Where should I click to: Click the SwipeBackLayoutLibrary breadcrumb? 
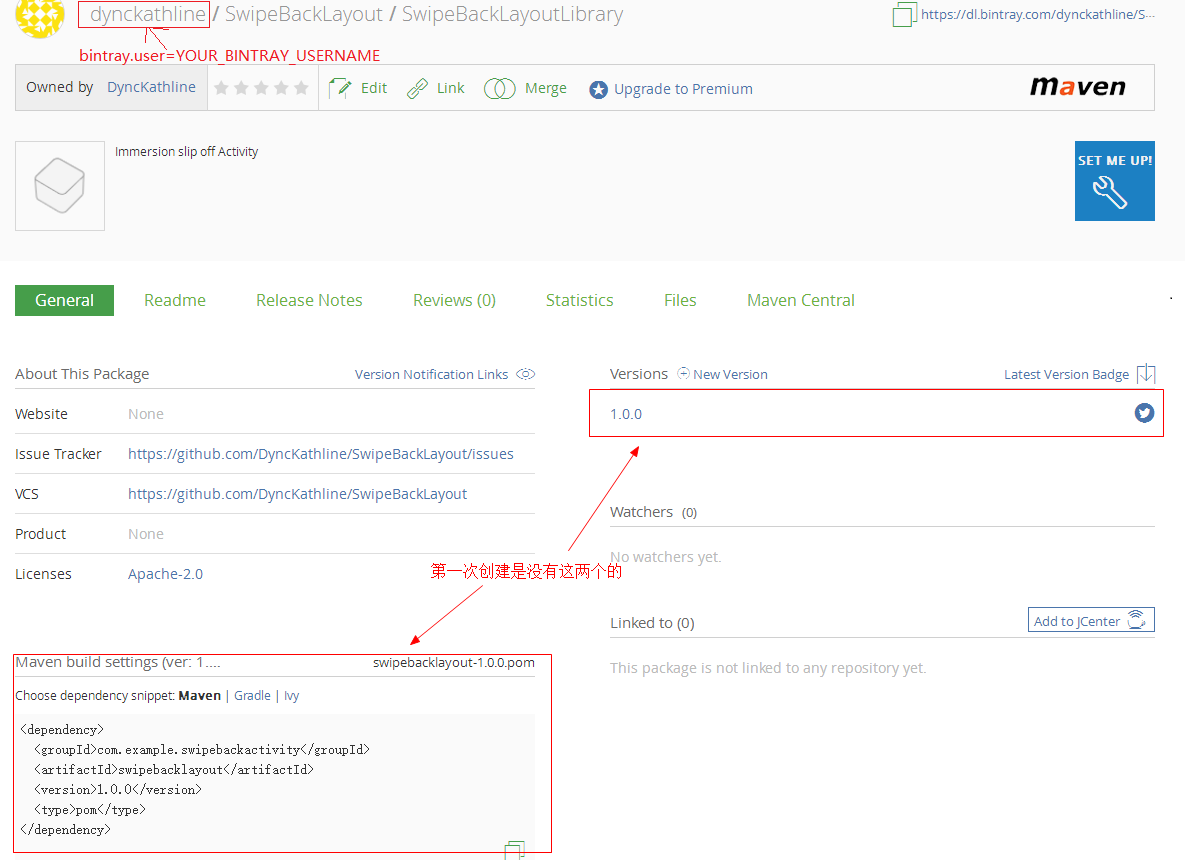pyautogui.click(x=512, y=14)
